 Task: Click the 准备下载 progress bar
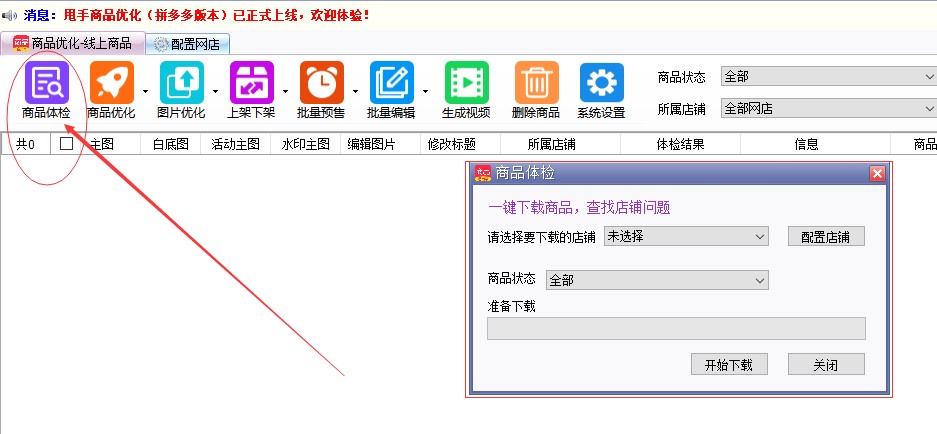point(676,329)
